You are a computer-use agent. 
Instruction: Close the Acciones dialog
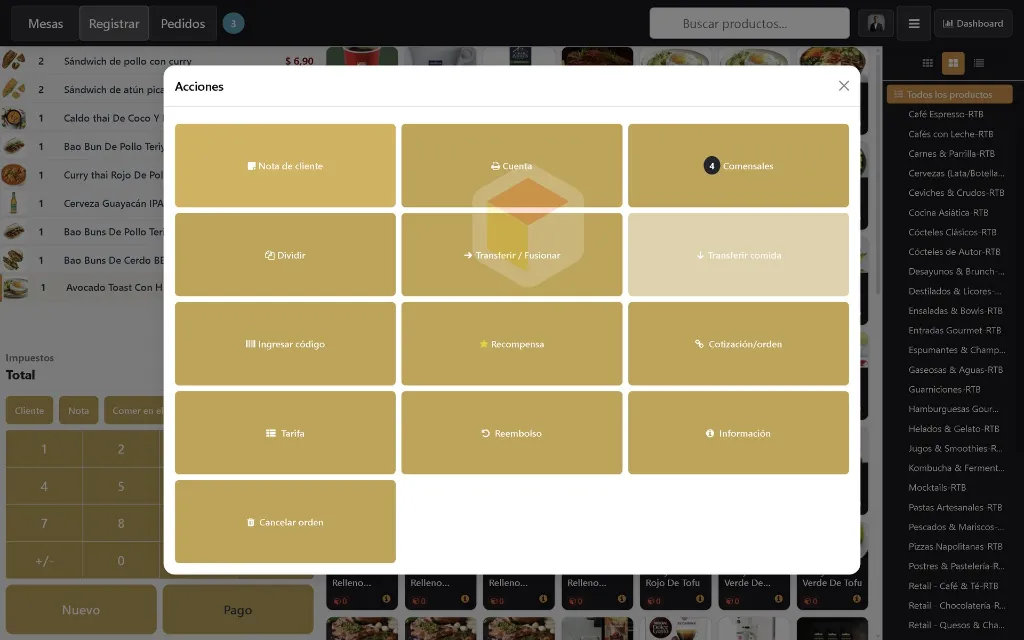tap(844, 86)
